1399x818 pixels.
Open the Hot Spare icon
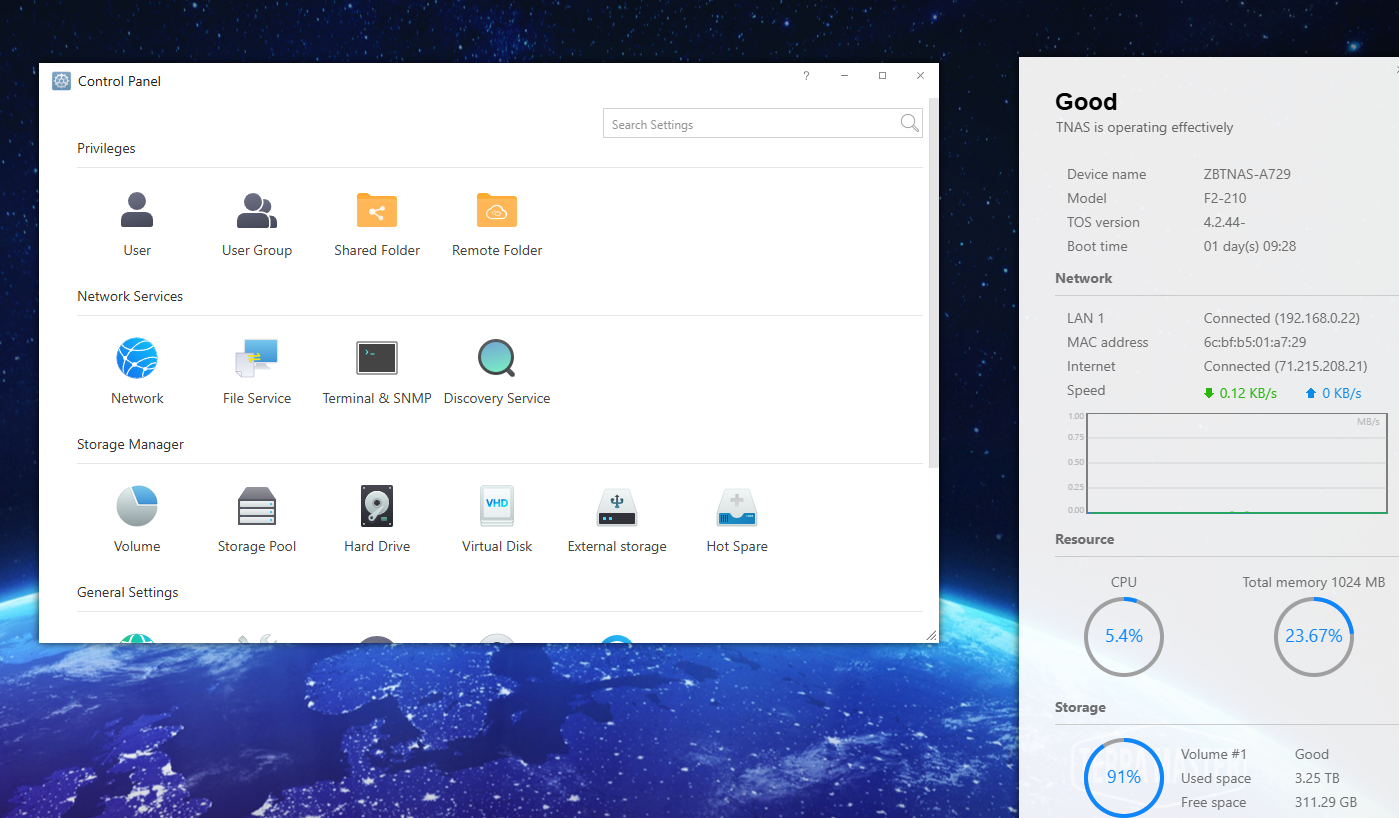pyautogui.click(x=737, y=507)
